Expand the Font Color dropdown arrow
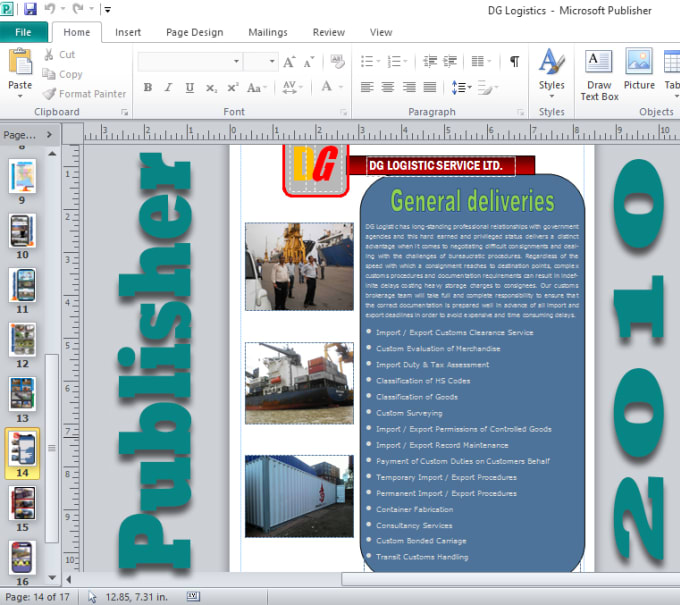680x605 pixels. [x=341, y=87]
